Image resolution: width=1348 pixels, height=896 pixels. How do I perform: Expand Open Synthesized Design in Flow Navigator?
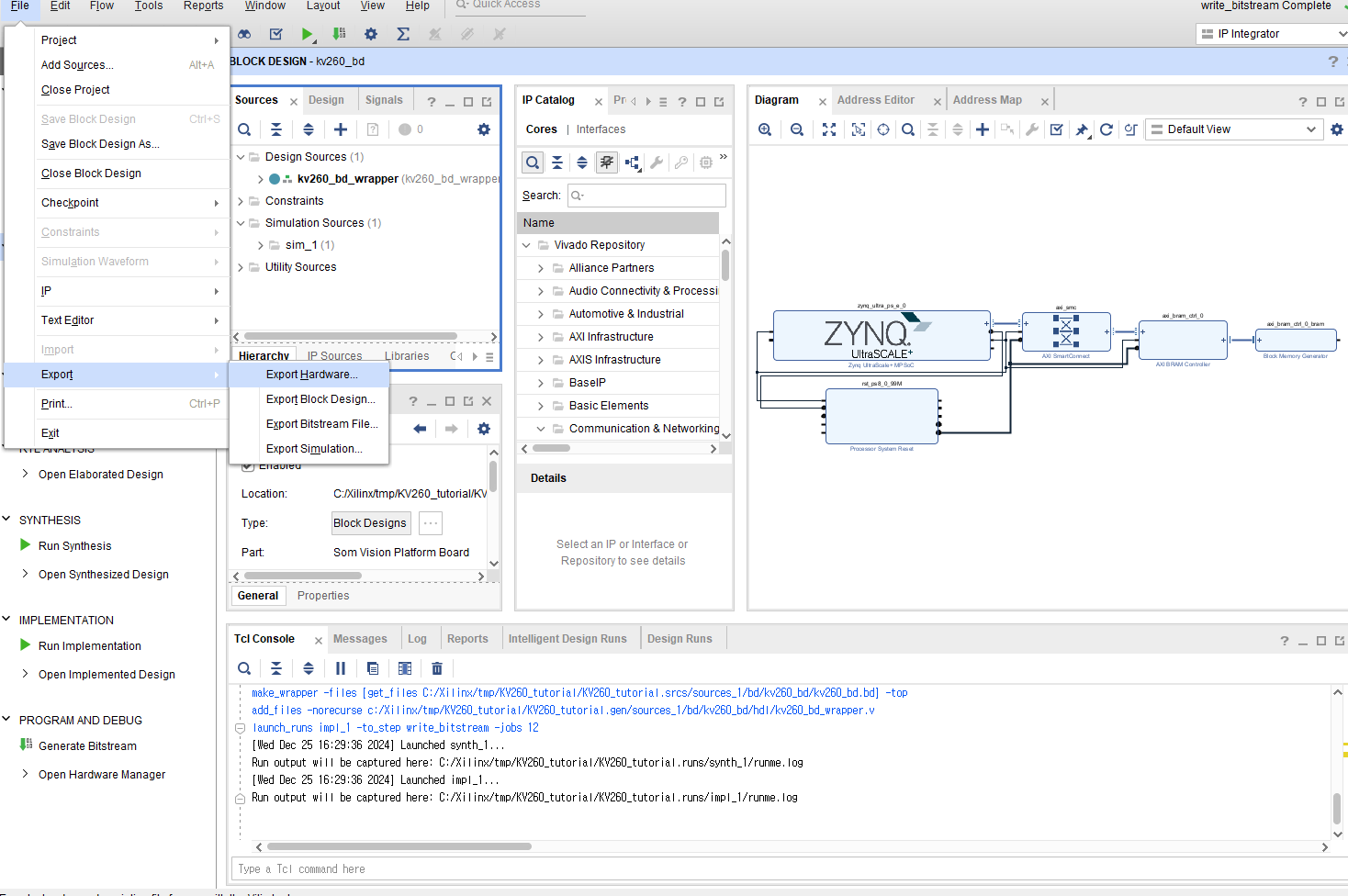click(25, 574)
